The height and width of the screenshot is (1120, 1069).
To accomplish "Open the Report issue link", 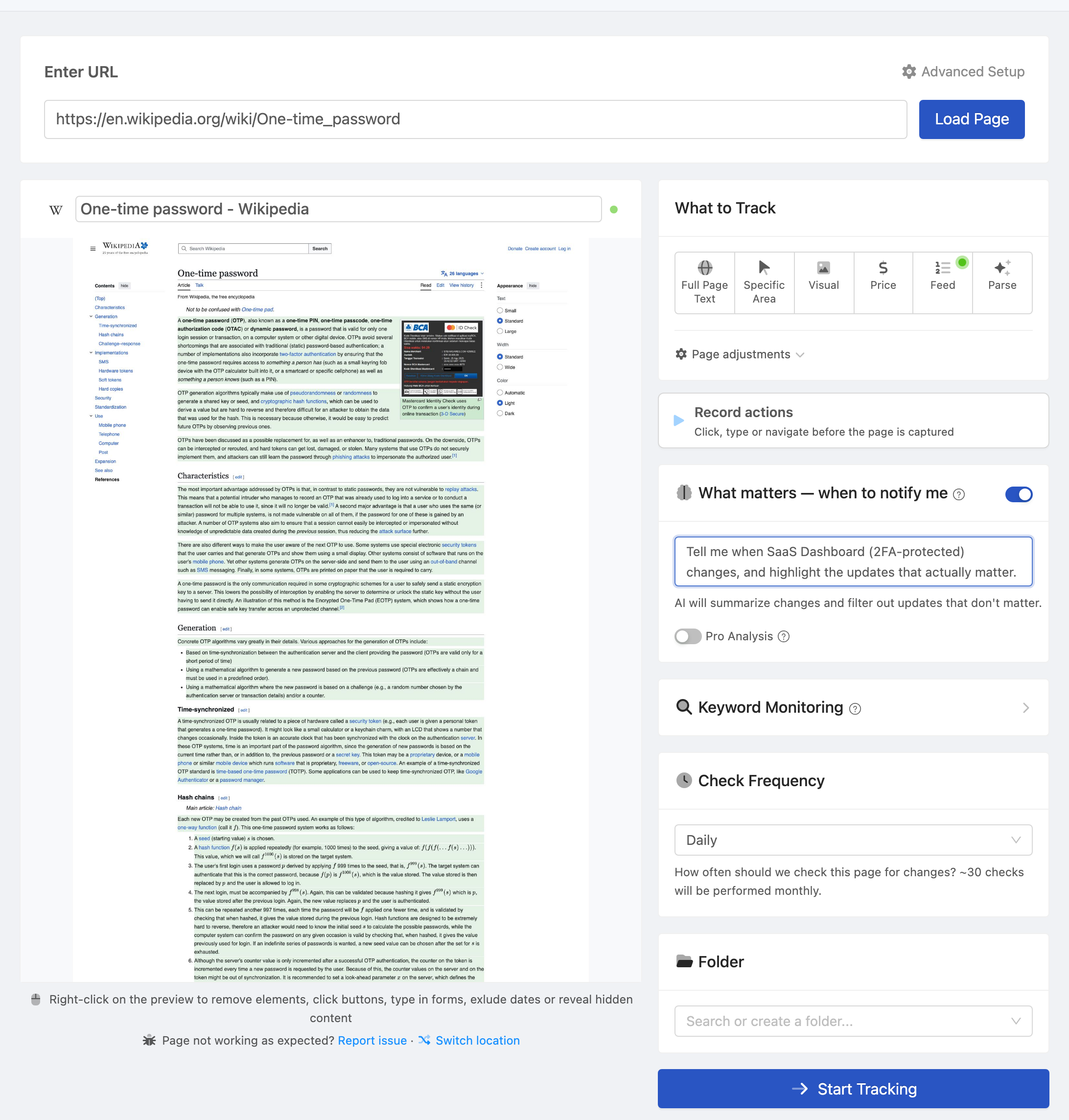I will pyautogui.click(x=372, y=1040).
